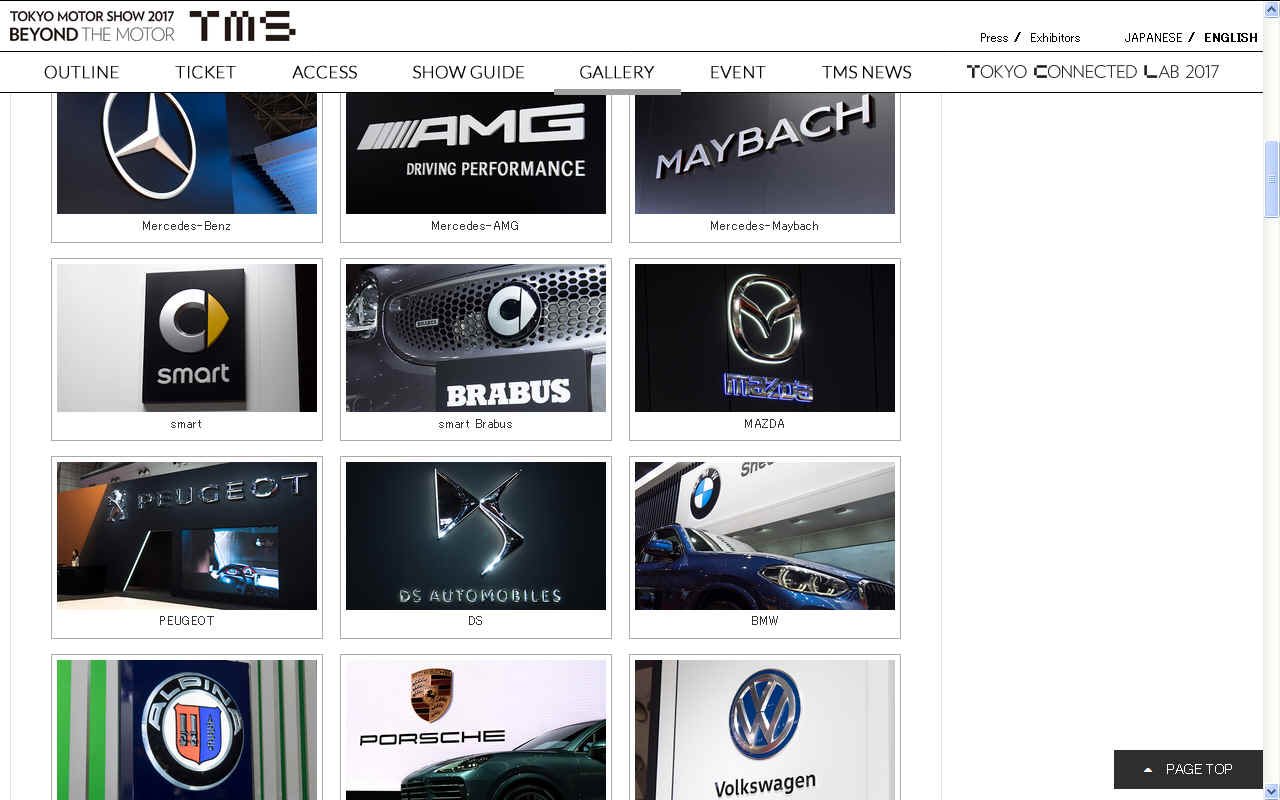Screen dimensions: 1280x800
Task: Click the "smart Brabus" caption
Action: [x=475, y=424]
